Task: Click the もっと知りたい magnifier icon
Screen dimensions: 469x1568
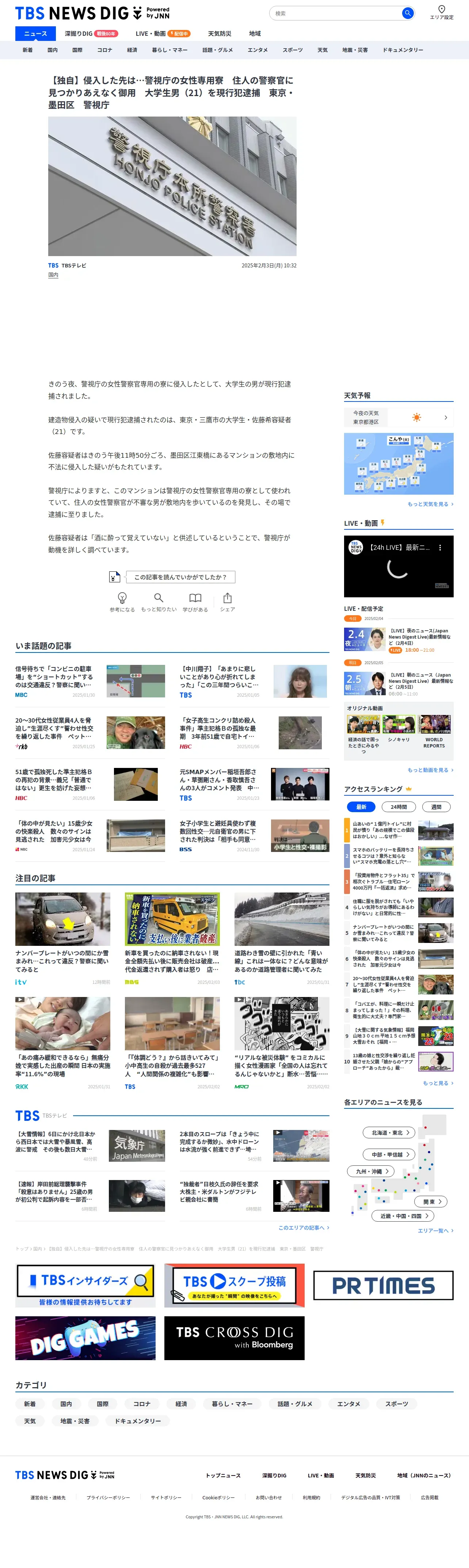Action: pos(159,598)
